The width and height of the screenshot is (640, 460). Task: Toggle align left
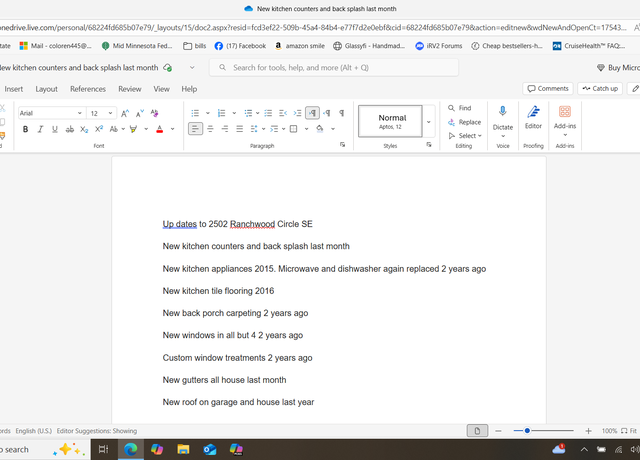tap(196, 129)
